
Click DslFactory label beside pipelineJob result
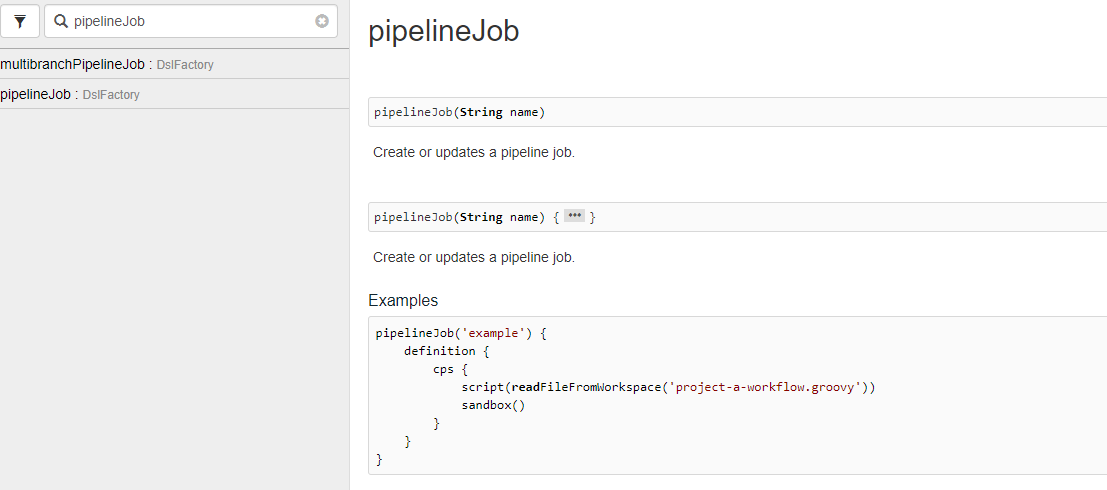point(111,95)
